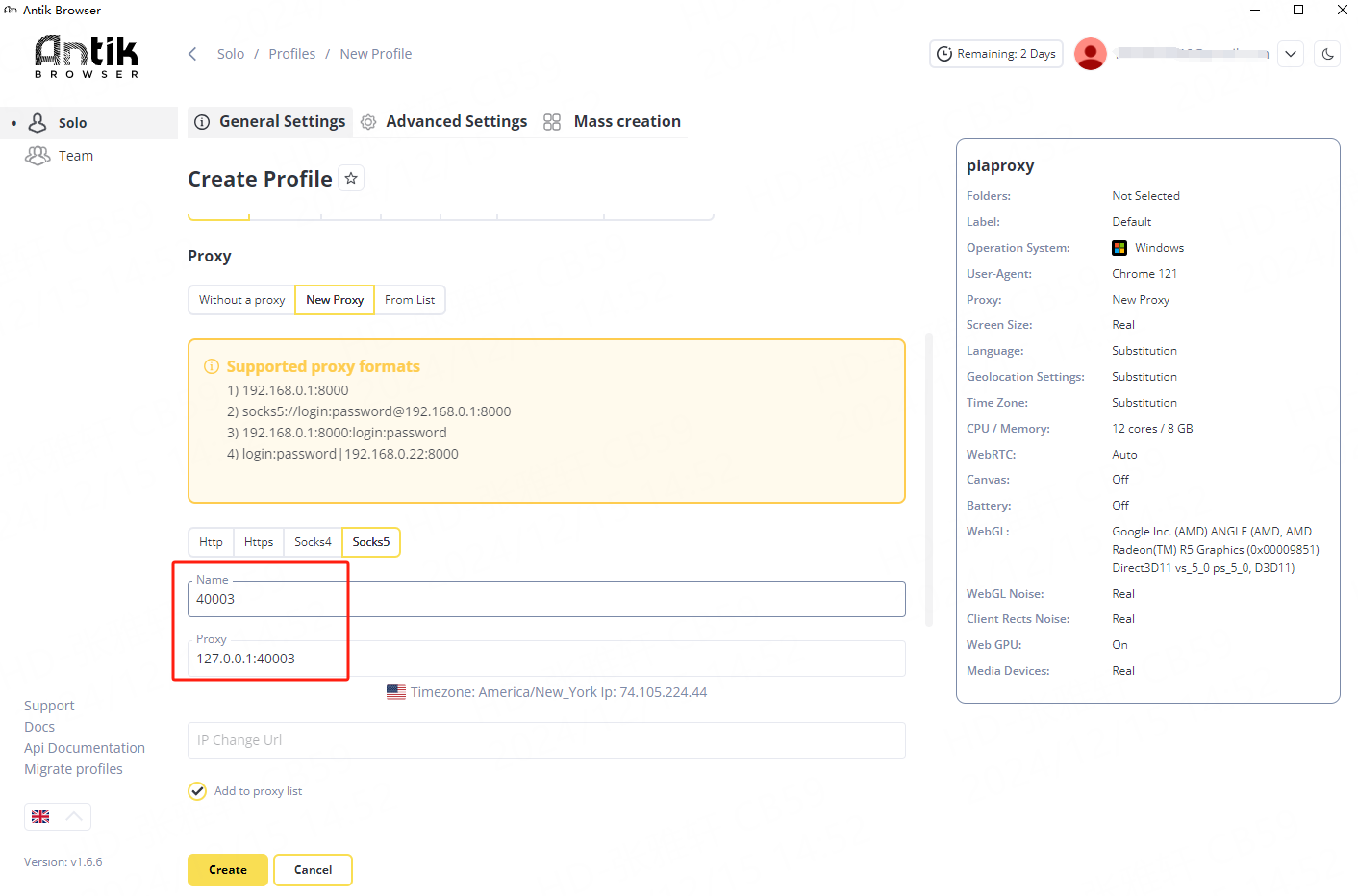Click the vertical scrollbar of the form
Viewport: 1358px width, 896px height.
point(929,481)
